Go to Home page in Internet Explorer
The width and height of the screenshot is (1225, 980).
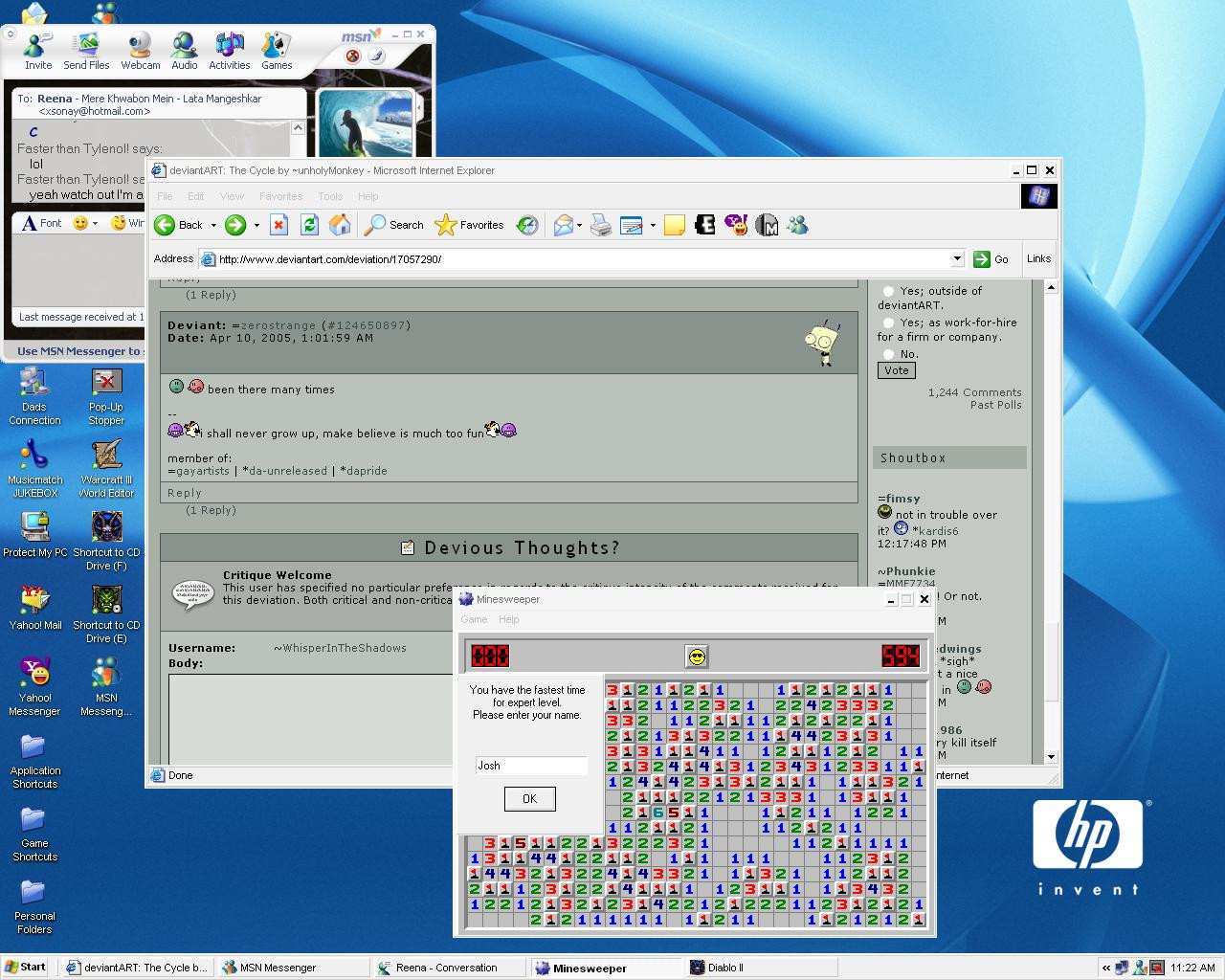pyautogui.click(x=340, y=225)
